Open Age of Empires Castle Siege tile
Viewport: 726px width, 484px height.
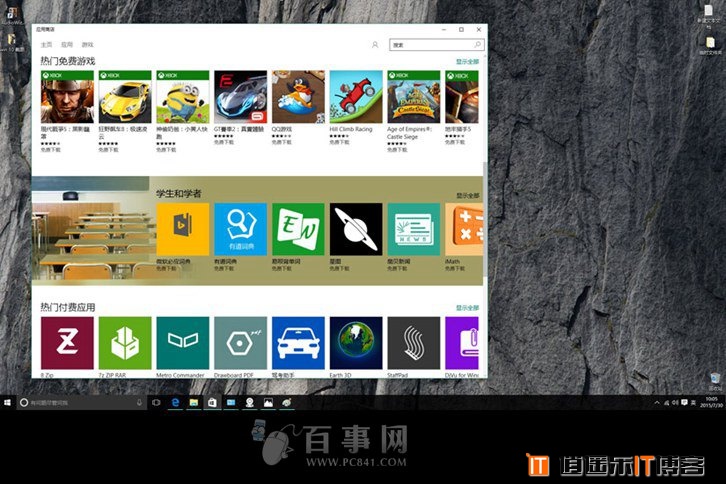pyautogui.click(x=413, y=97)
